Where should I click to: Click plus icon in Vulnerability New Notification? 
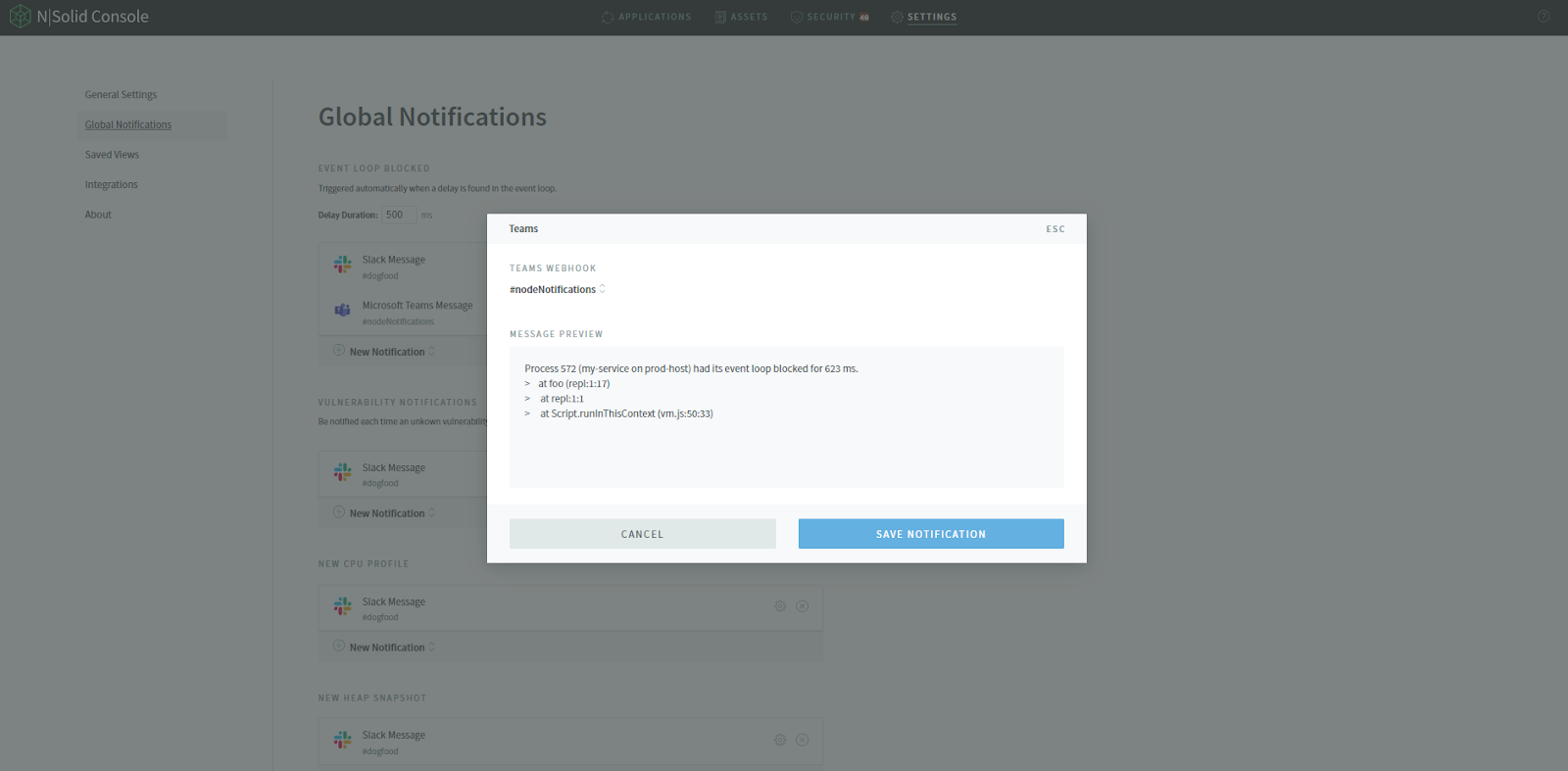pos(339,511)
